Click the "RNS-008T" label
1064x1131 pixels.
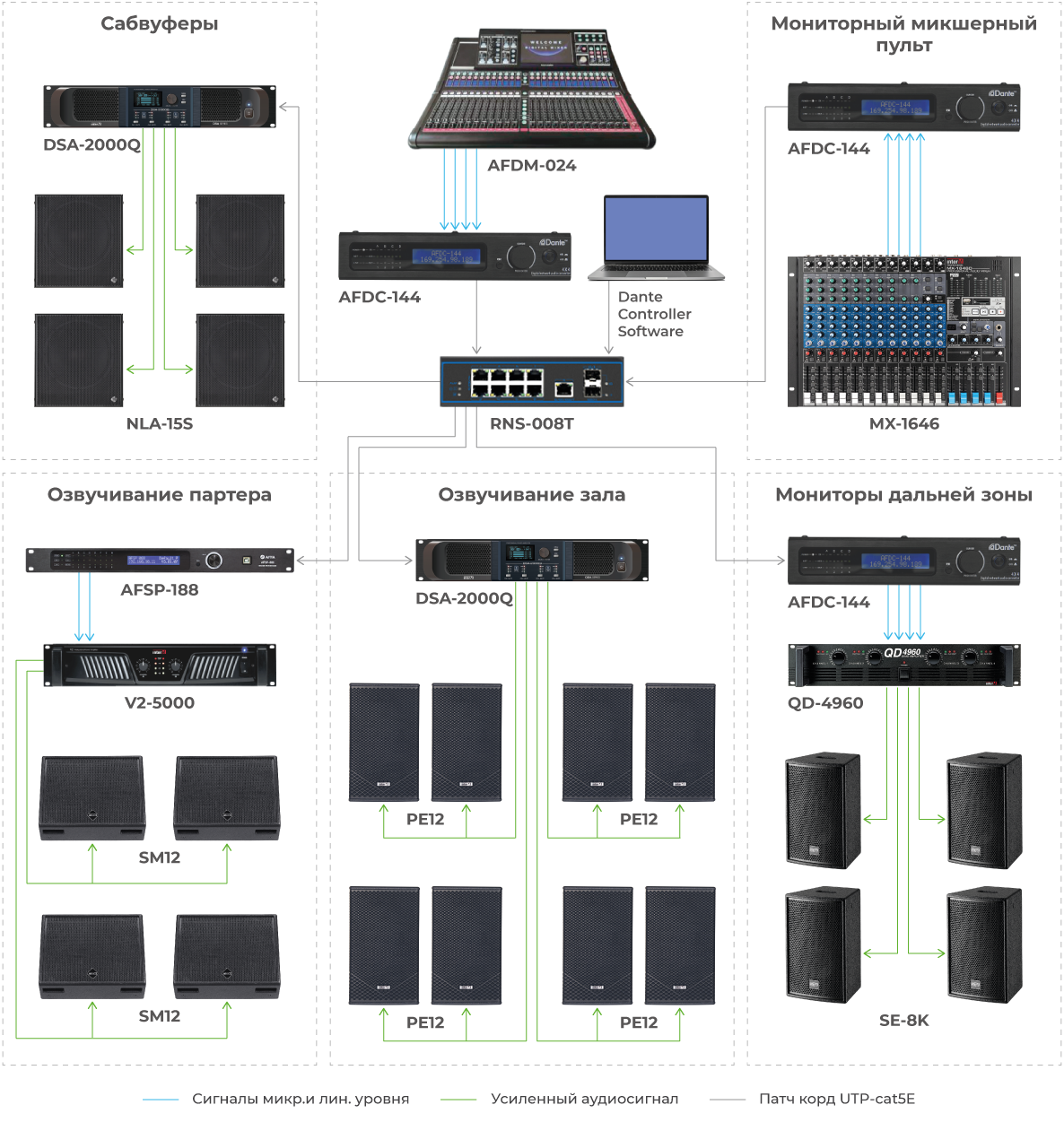(532, 423)
